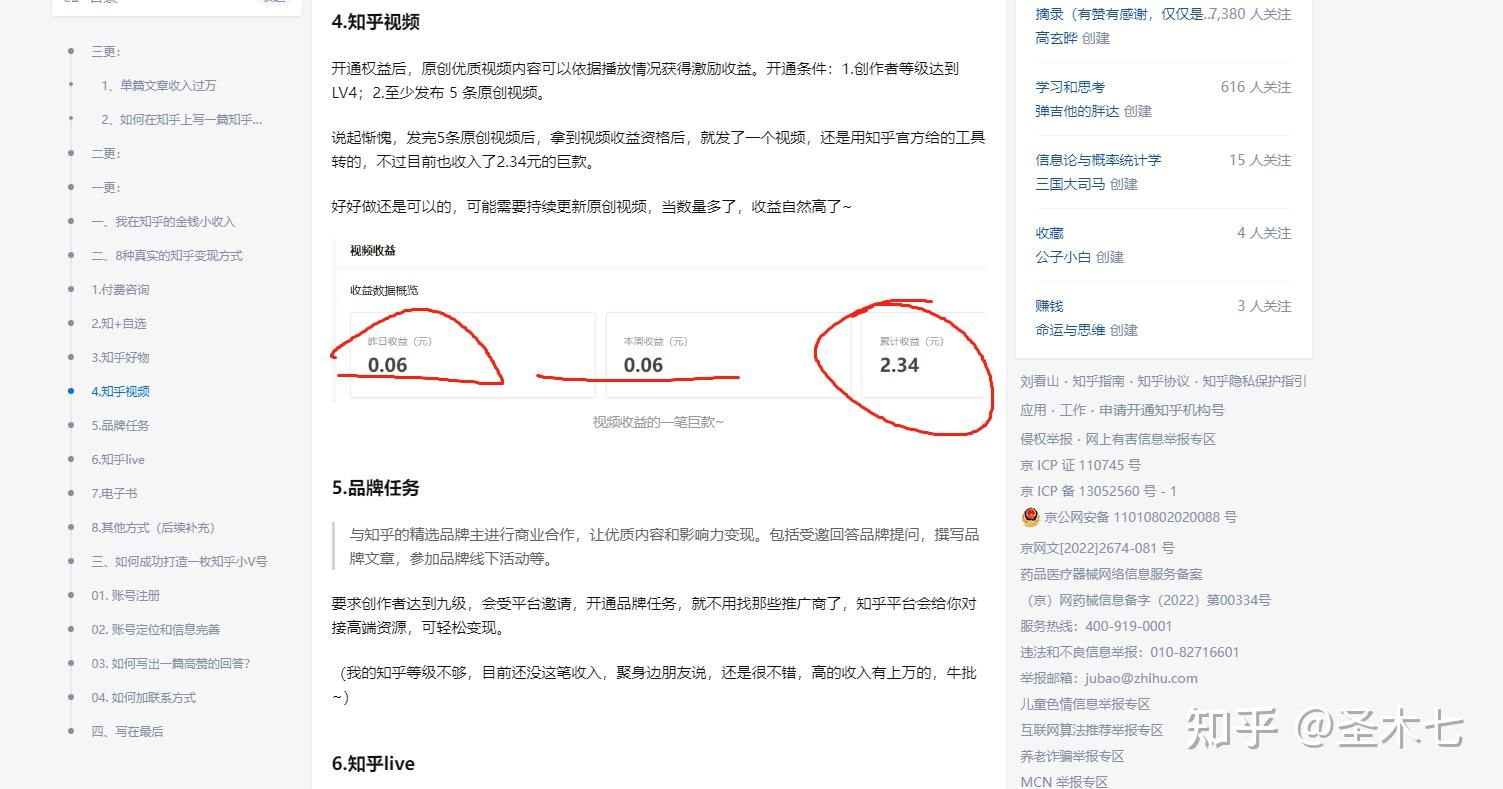Click the 4.知乎视频 article heading
The width and height of the screenshot is (1503, 789).
pos(376,21)
